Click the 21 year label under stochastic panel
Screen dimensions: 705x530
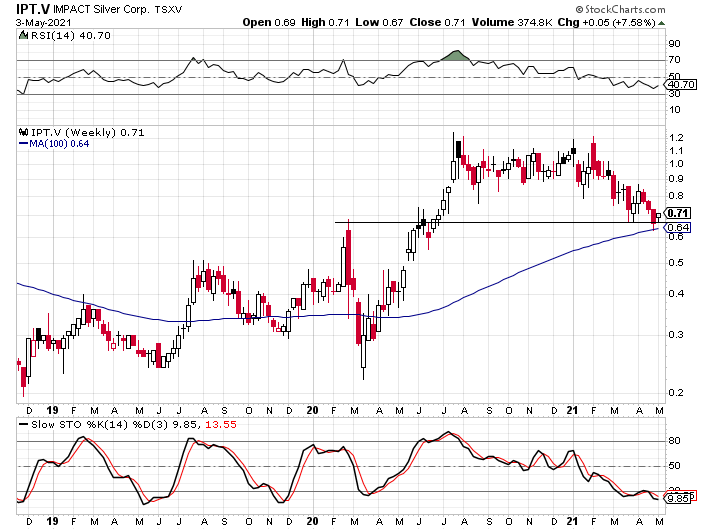pos(572,521)
